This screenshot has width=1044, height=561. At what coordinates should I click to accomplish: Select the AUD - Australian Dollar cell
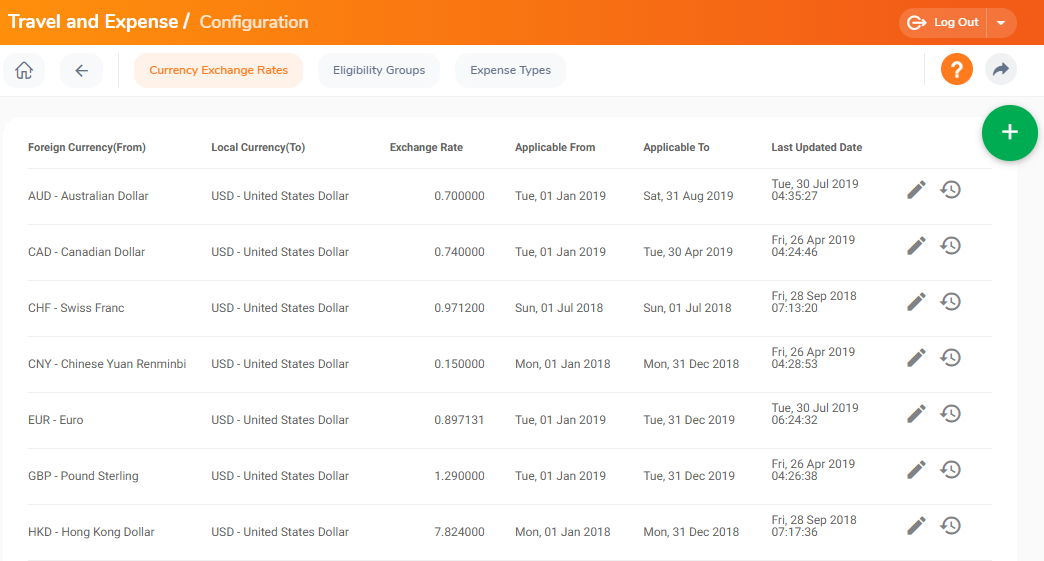(x=88, y=196)
